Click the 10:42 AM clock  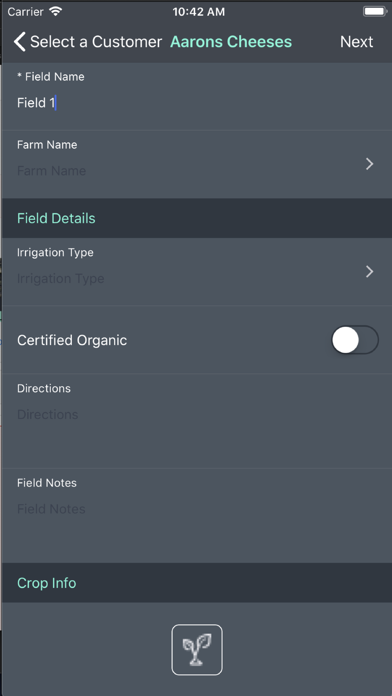(x=199, y=12)
